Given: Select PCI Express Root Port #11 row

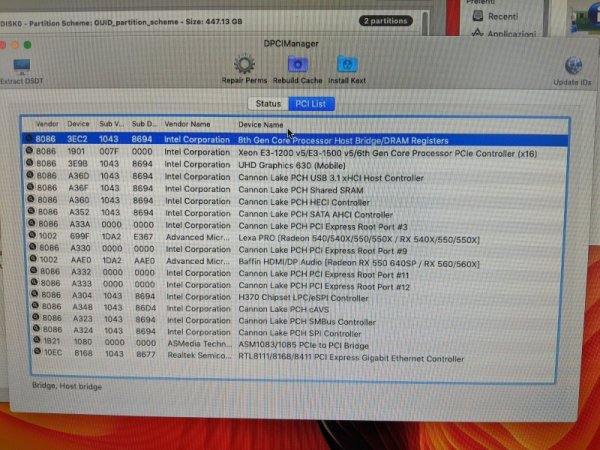Looking at the screenshot, I should 295,273.
